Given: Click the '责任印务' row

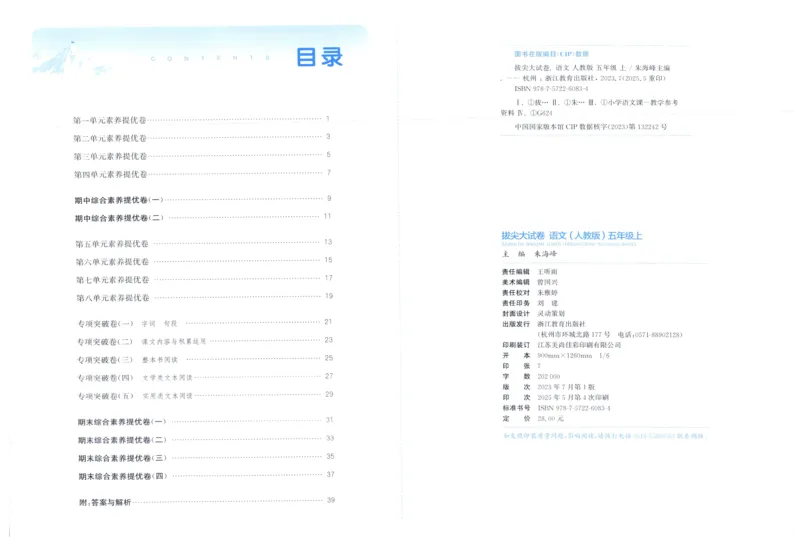Looking at the screenshot, I should pyautogui.click(x=530, y=303).
